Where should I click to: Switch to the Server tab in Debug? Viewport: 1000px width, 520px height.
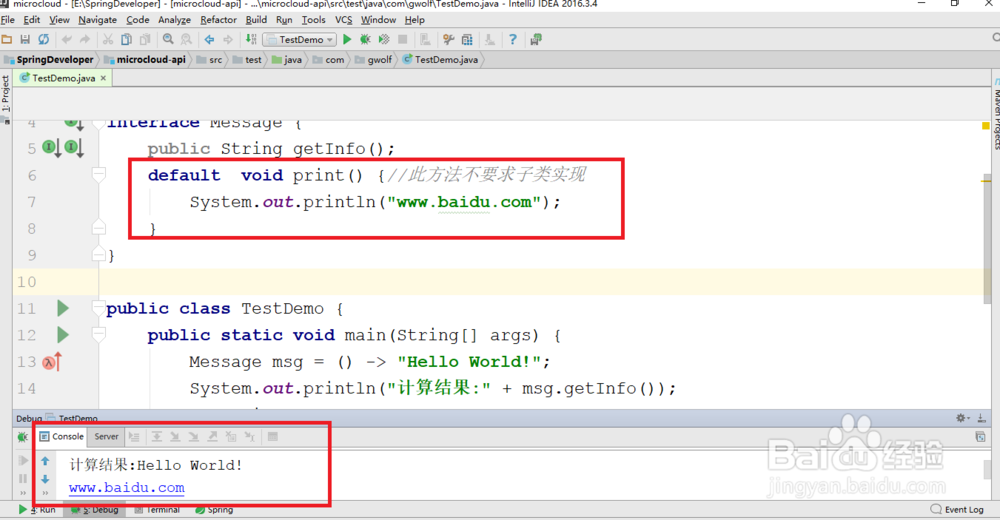(x=106, y=436)
